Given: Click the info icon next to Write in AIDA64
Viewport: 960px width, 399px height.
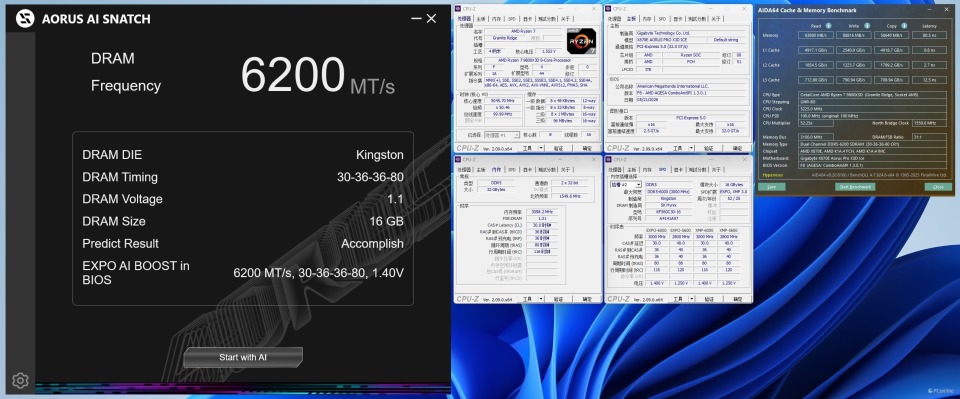Looking at the screenshot, I should [867, 26].
